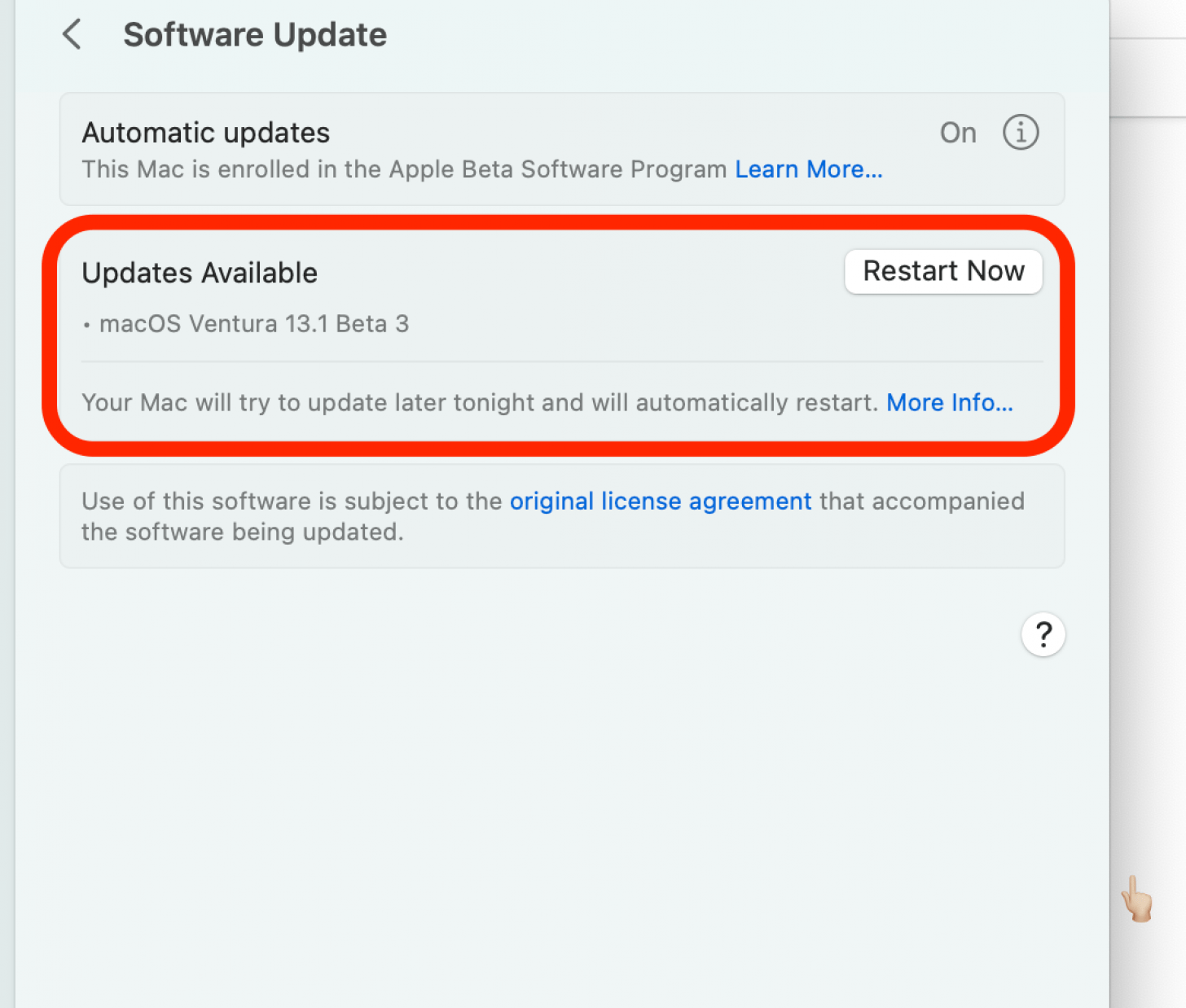Select the back navigation arrow beside Software Update
Screen dimensions: 1186x1008
72,34
